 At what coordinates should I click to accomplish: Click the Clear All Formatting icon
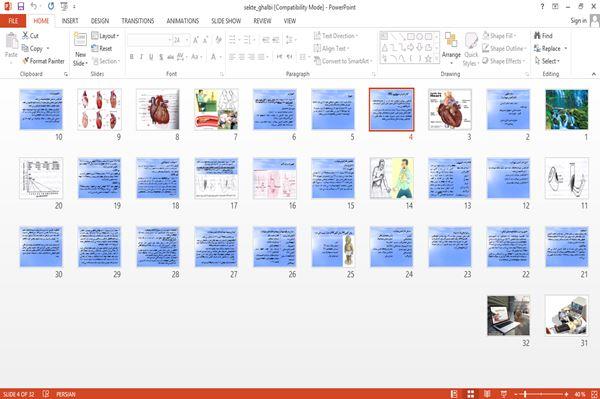click(218, 40)
